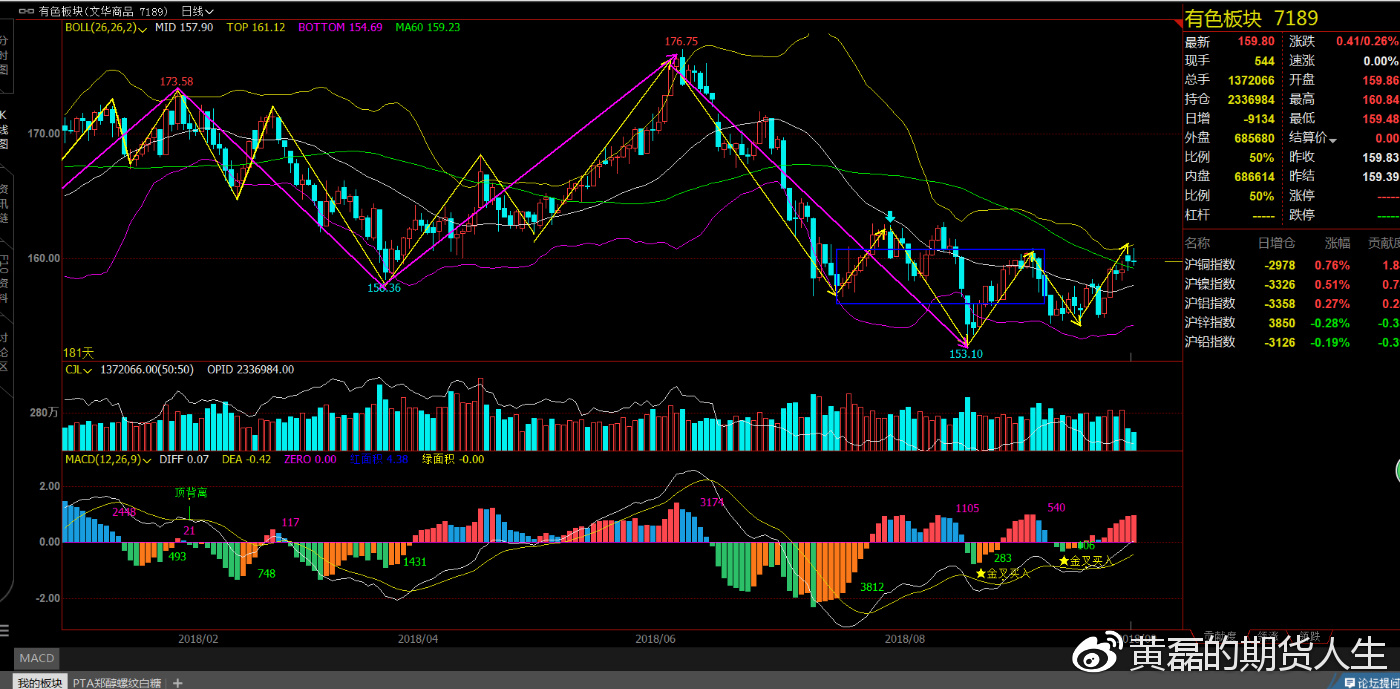Switch to the 领涨 tab
1400x689 pixels.
pyautogui.click(x=1266, y=636)
